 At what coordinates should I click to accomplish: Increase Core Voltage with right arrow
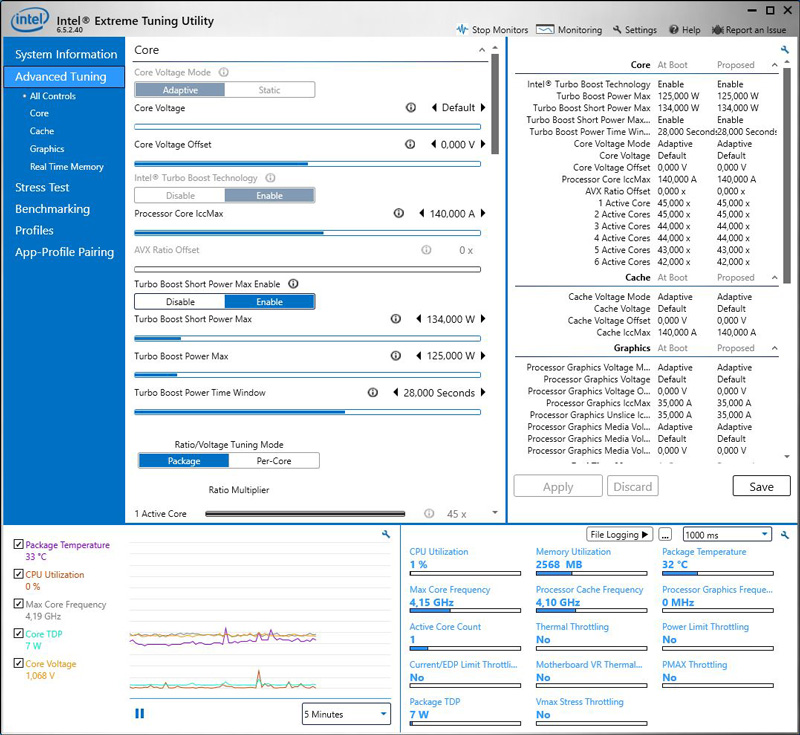(x=483, y=108)
